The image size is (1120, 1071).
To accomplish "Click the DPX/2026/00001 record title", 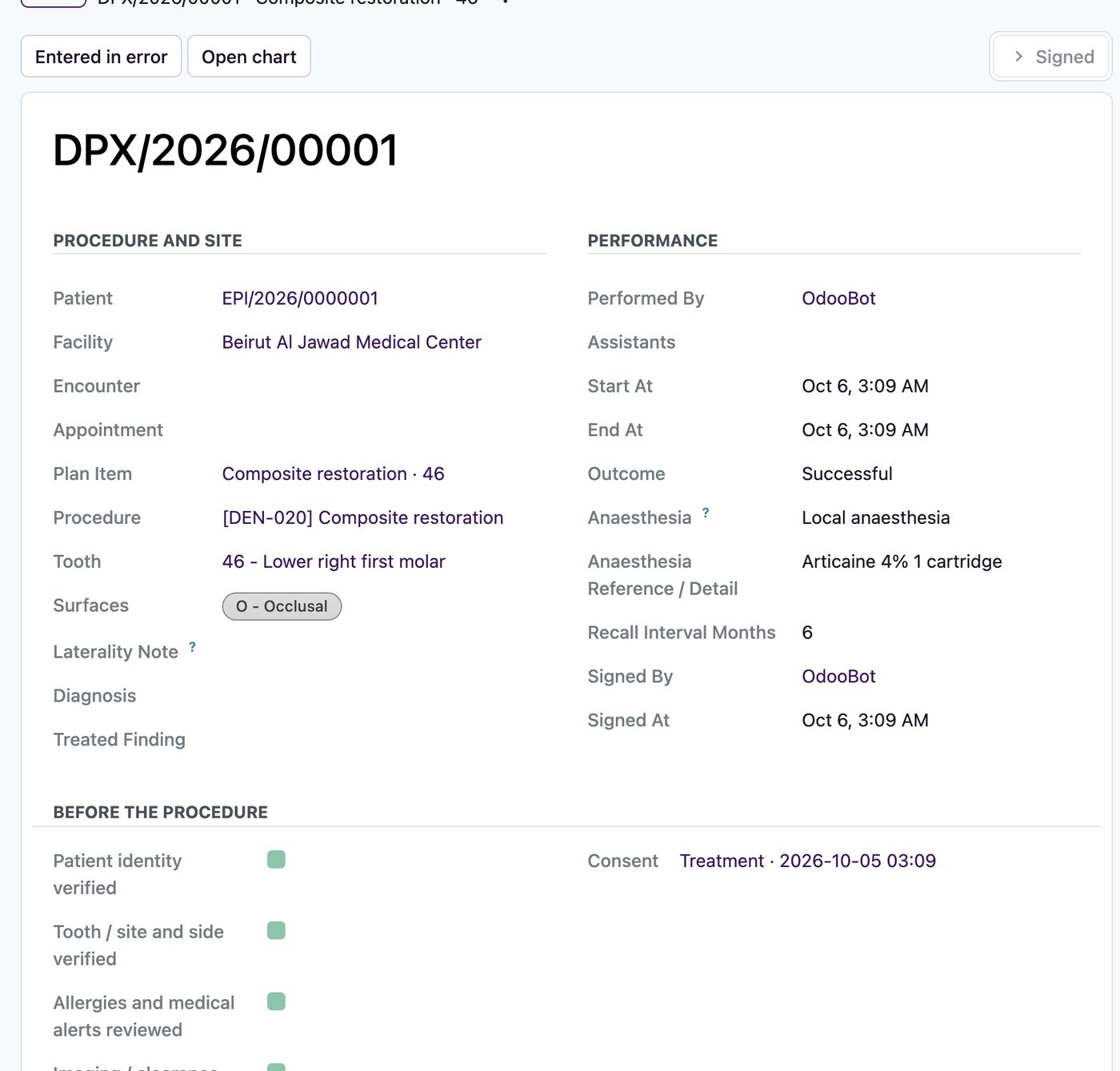I will coord(226,150).
